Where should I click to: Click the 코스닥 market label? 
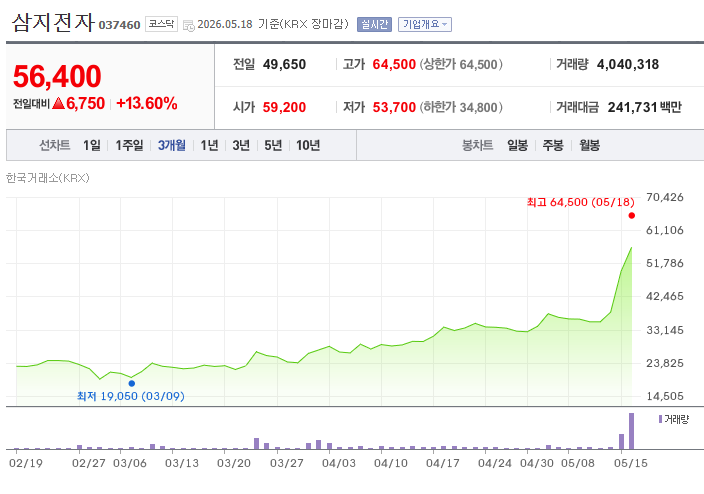click(161, 24)
